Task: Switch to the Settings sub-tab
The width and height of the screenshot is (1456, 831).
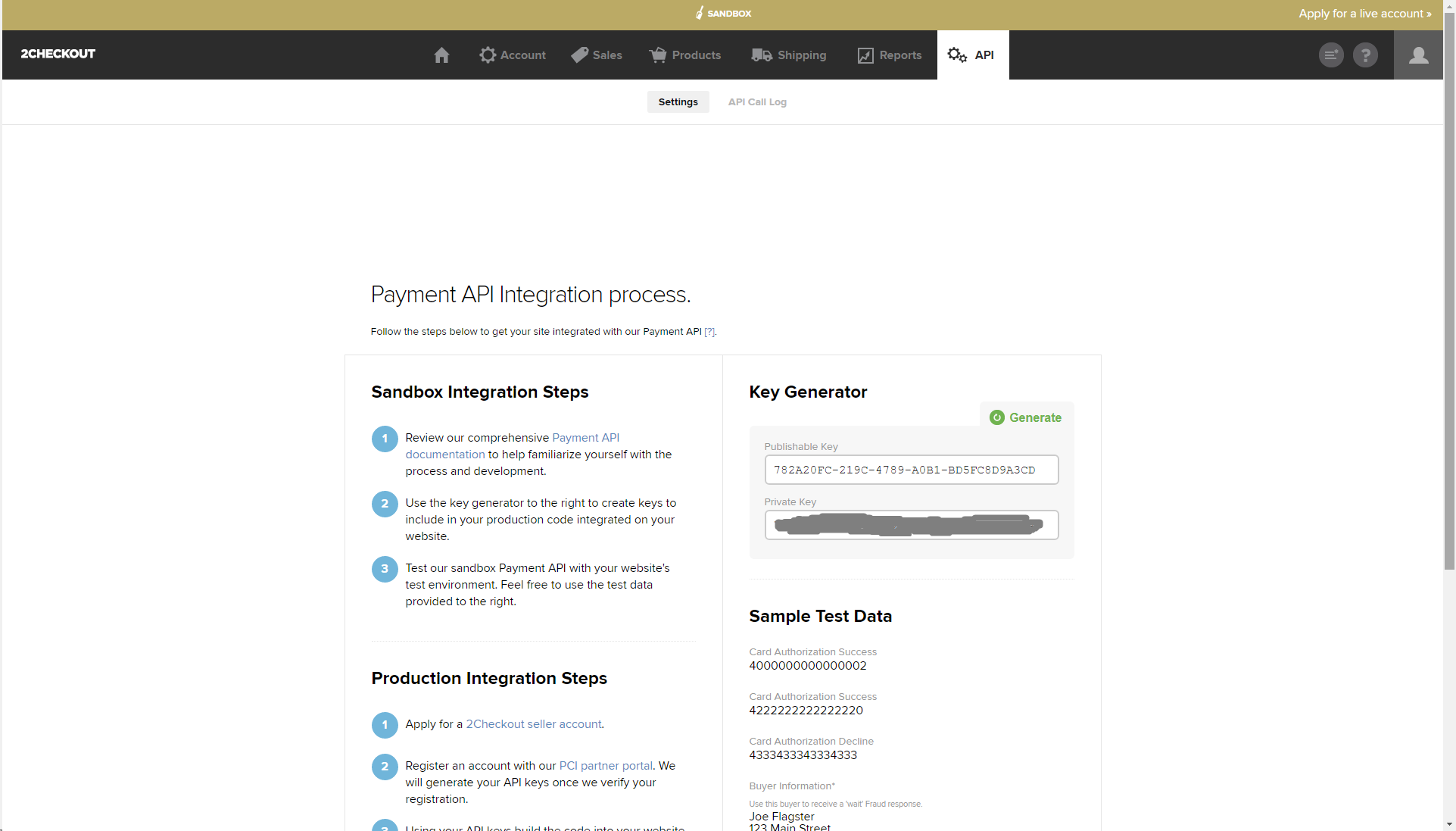Action: pos(678,102)
